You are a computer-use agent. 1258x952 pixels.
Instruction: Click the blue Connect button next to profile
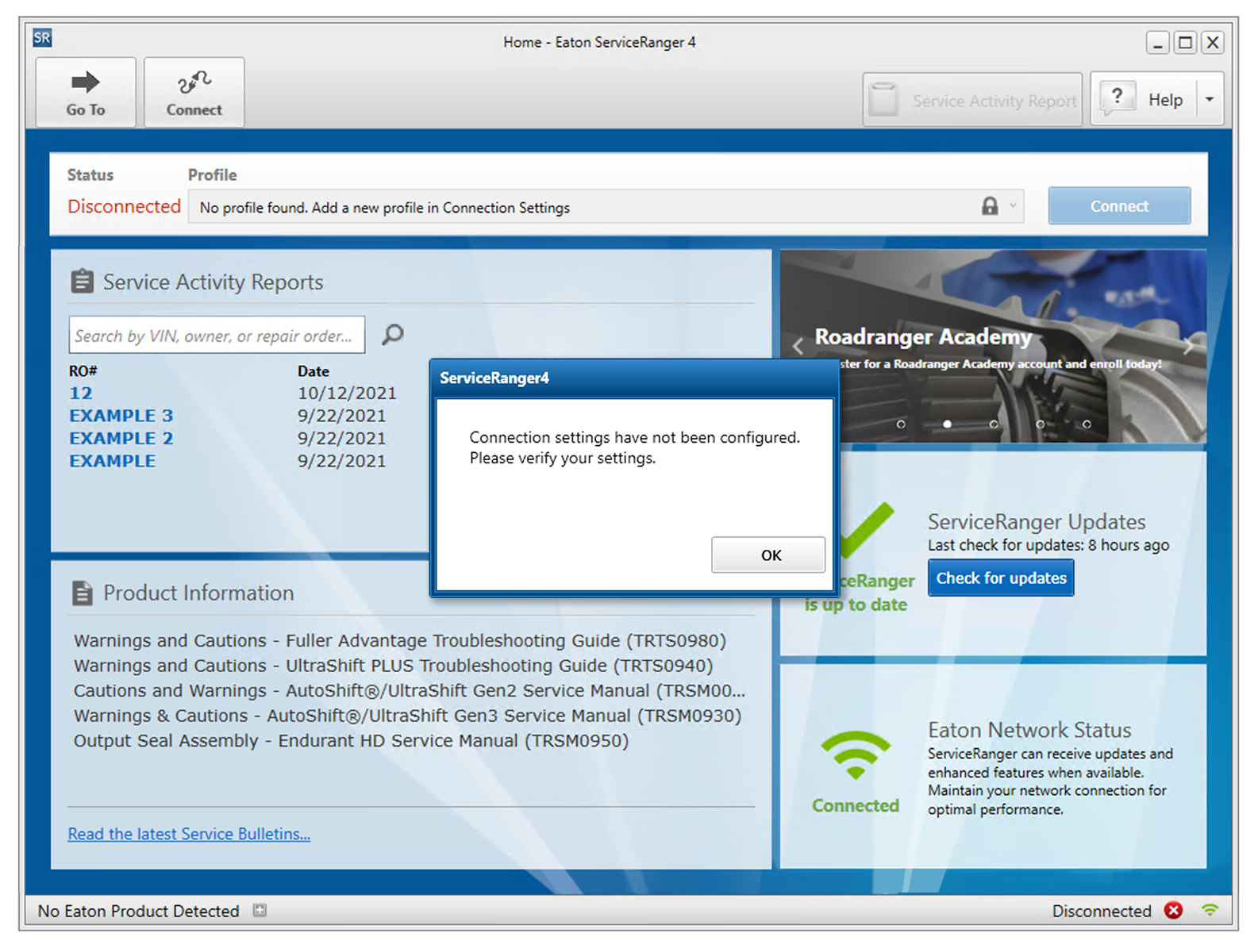click(x=1119, y=206)
